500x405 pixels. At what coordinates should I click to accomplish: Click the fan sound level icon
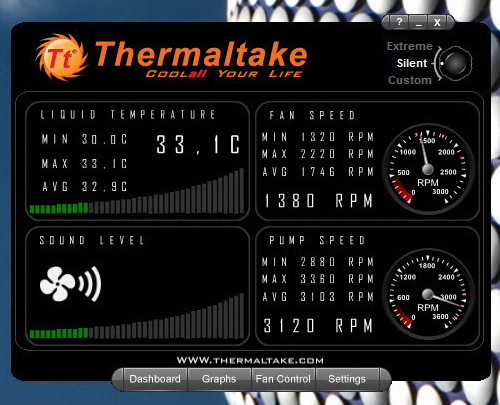coord(70,284)
